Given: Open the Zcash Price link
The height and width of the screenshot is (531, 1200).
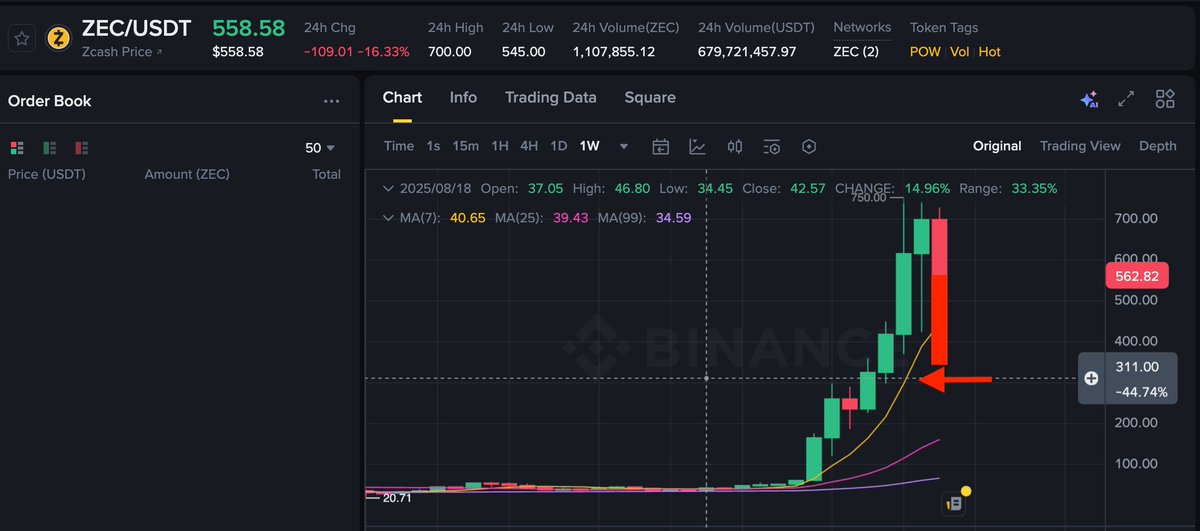Looking at the screenshot, I should (122, 51).
